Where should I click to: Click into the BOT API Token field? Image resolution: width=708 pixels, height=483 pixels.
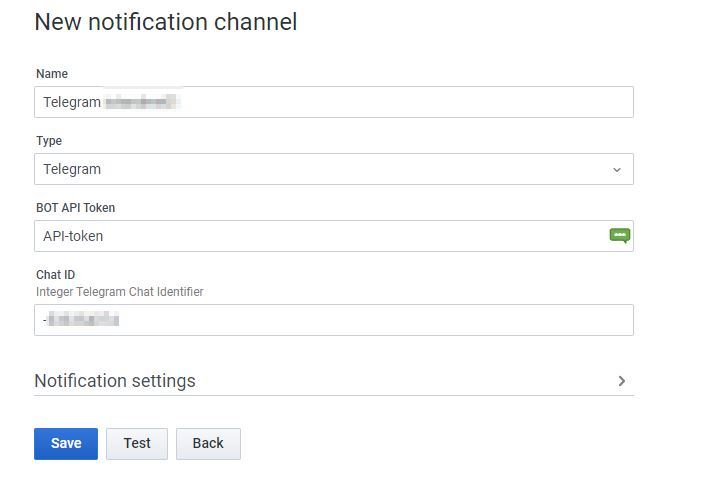334,236
